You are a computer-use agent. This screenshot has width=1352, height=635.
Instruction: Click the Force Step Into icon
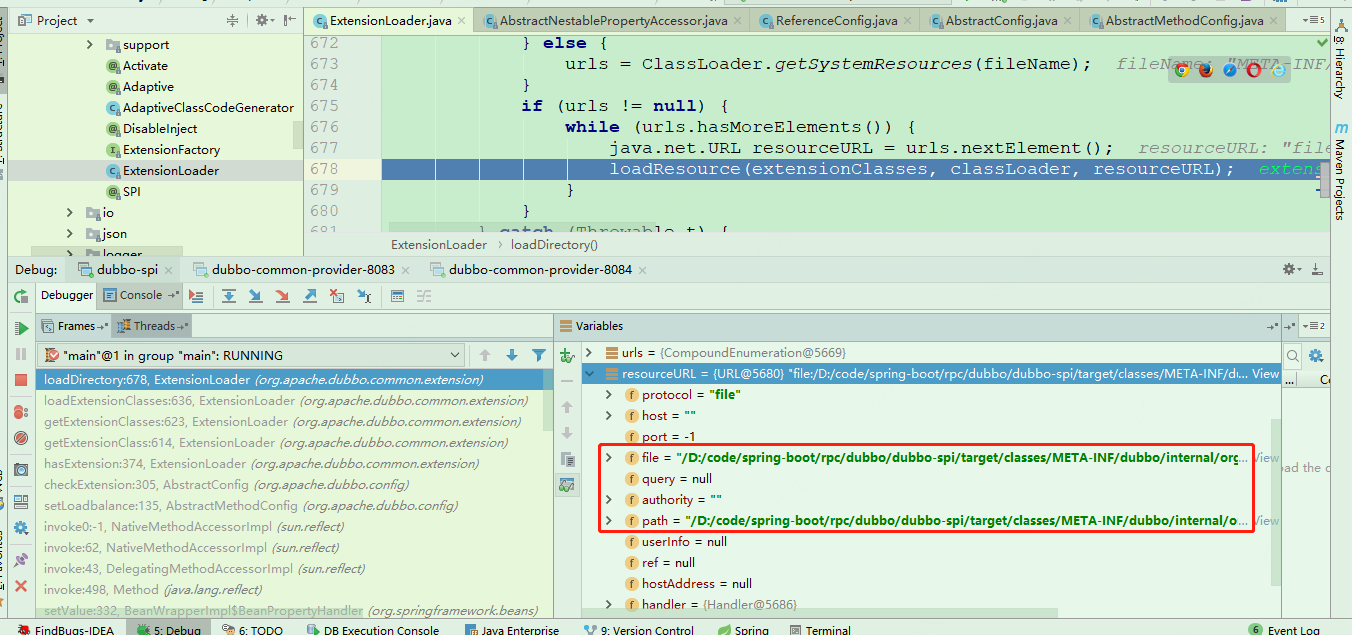(283, 296)
